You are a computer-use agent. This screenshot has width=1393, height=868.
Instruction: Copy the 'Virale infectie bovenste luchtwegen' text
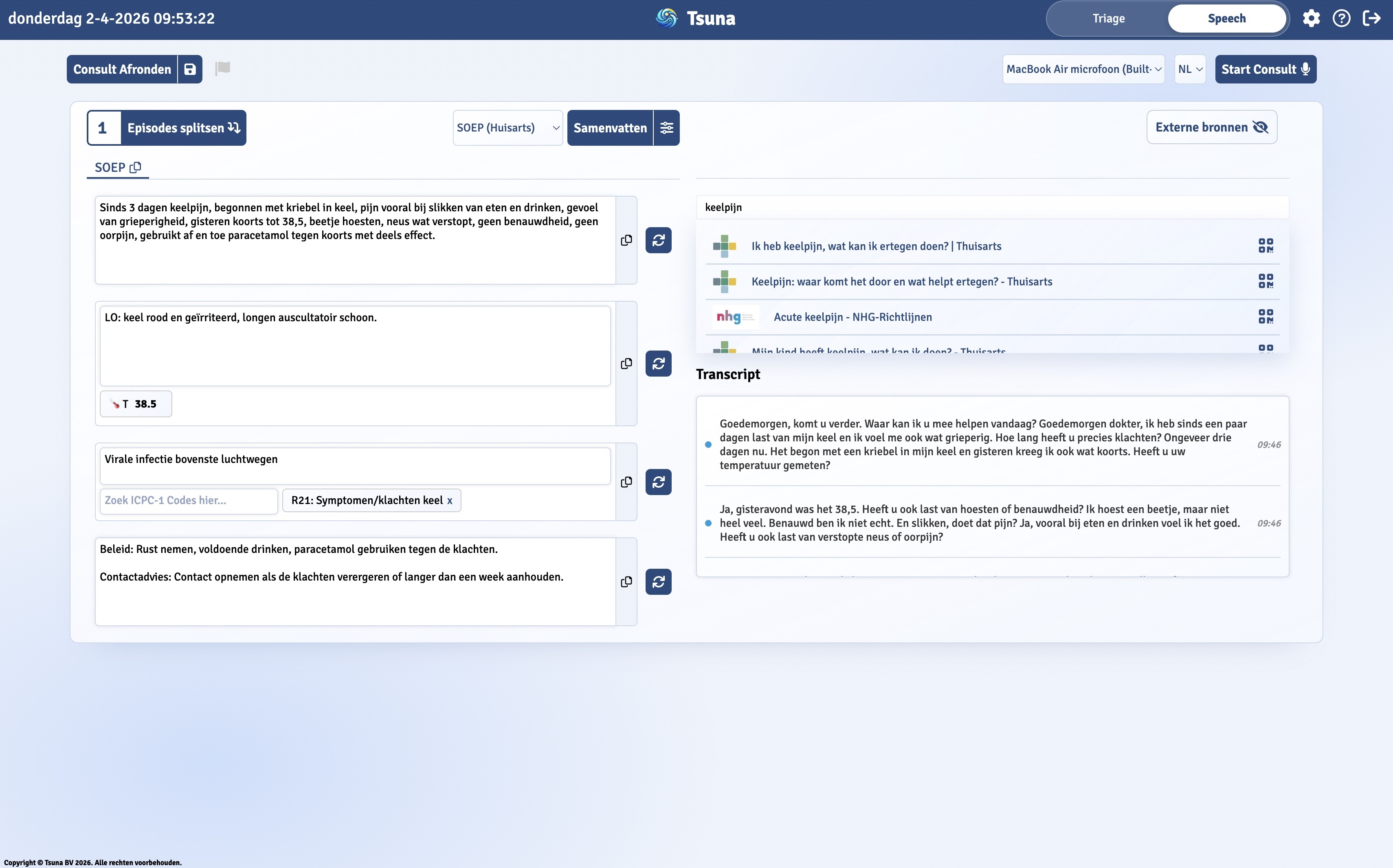coord(626,482)
